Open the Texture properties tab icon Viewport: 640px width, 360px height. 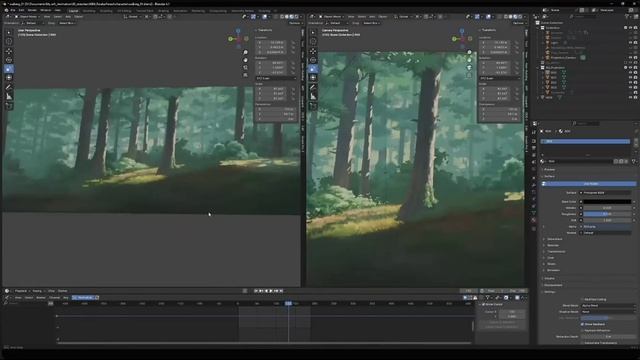click(534, 229)
